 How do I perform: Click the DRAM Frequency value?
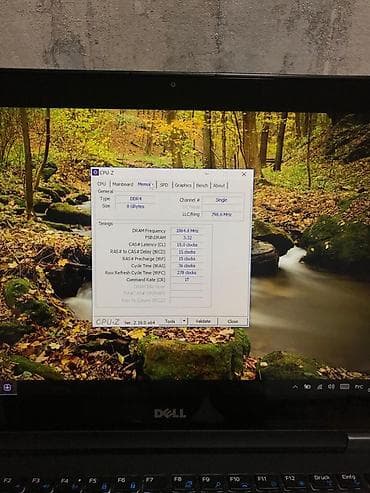(187, 231)
